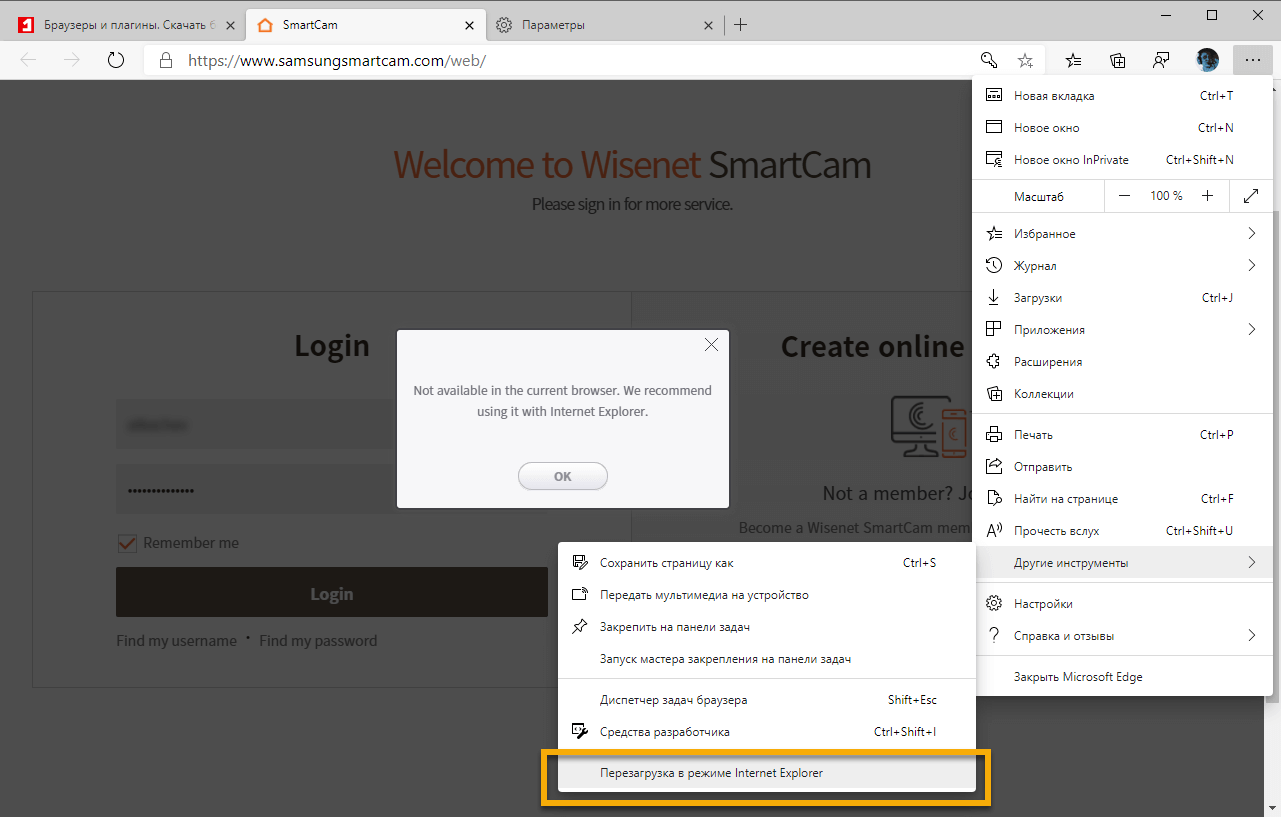
Task: Open Диспетчер задач браузера
Action: 766,700
